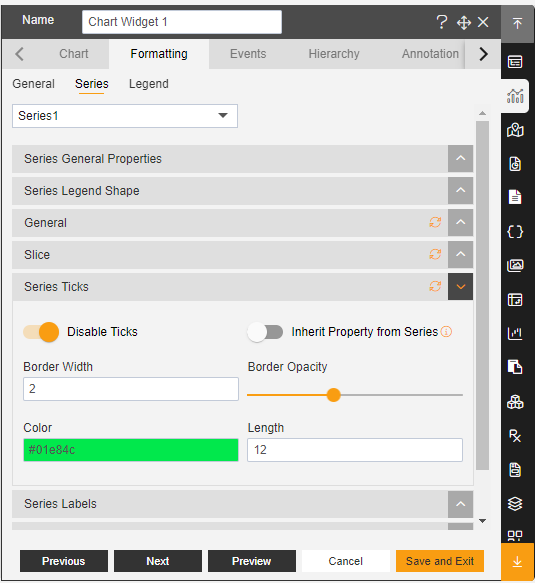Screen dimensions: 547x583
Task: Click the Preview button
Action: click(x=251, y=561)
